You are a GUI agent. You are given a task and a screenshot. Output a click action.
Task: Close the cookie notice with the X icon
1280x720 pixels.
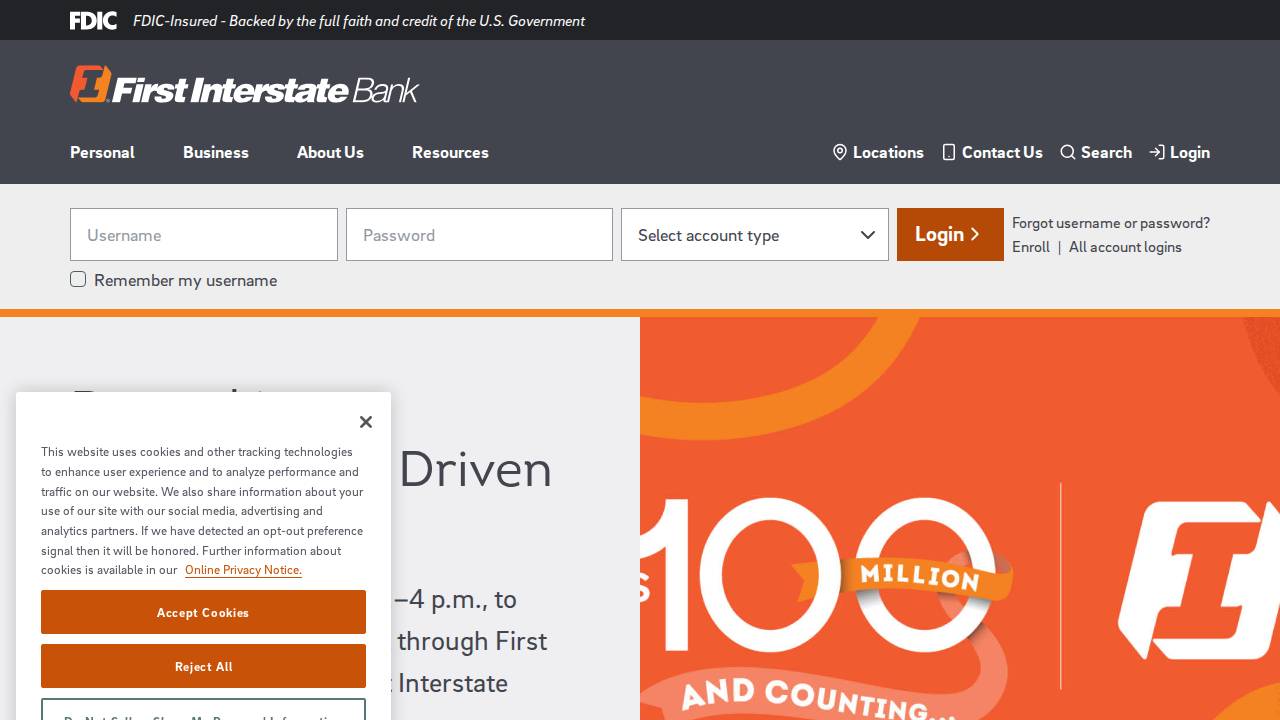click(x=365, y=421)
